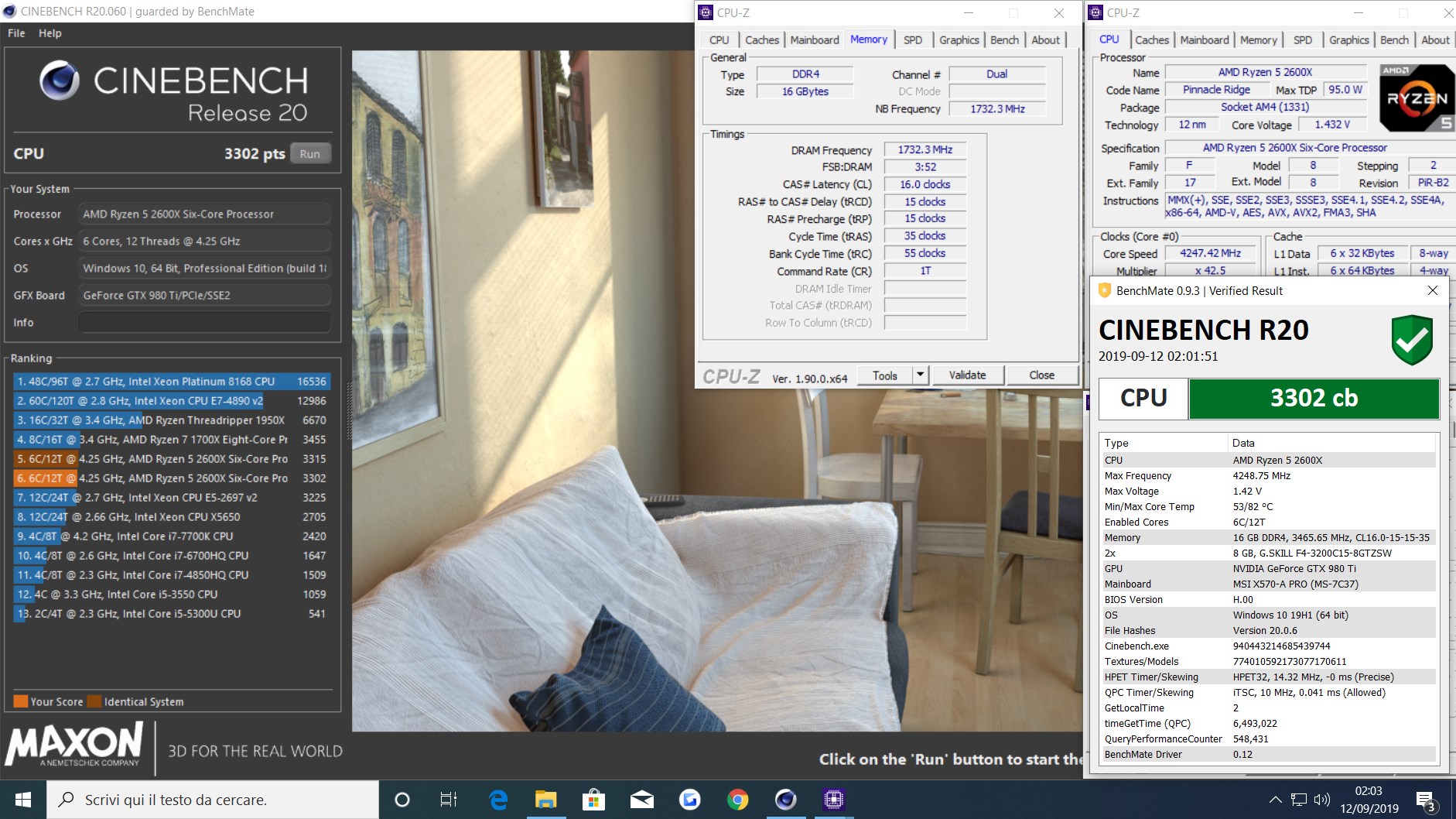The width and height of the screenshot is (1456, 819).
Task: Open the notification center icon
Action: tap(1425, 800)
